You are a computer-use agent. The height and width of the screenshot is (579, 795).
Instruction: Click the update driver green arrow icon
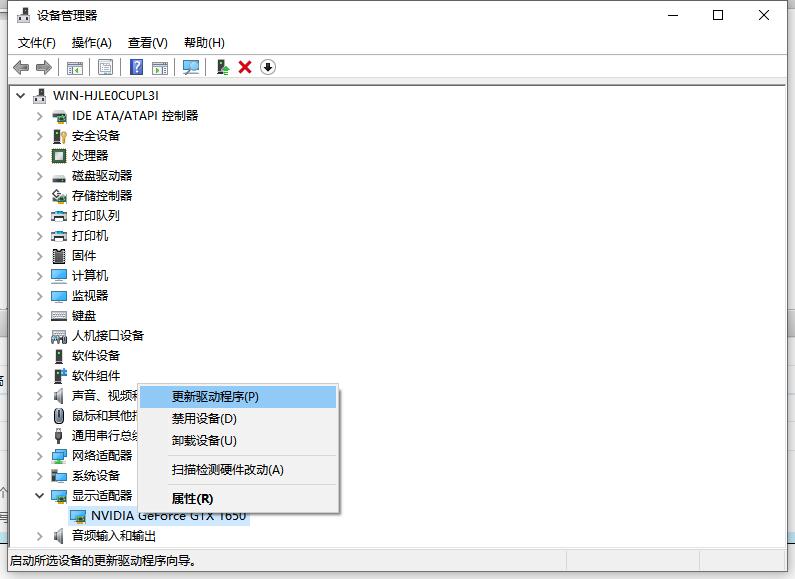coord(223,67)
